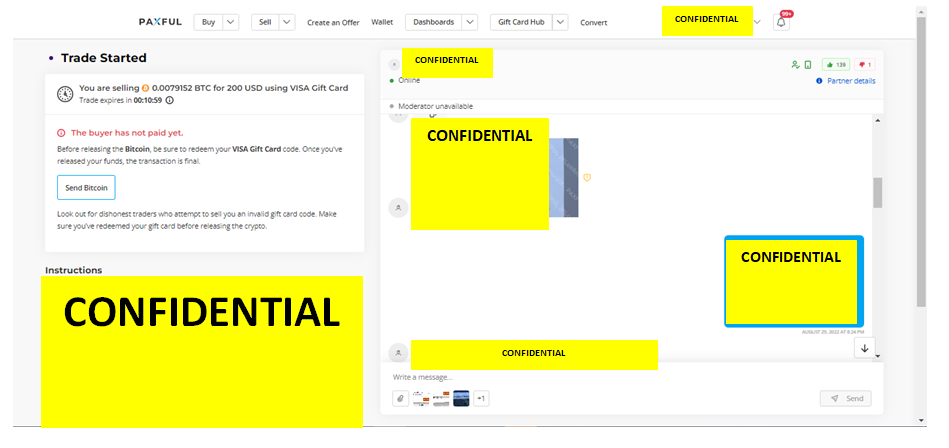Expand the Dashboards dropdown arrow
Viewport: 949px width, 448px height.
[x=470, y=22]
